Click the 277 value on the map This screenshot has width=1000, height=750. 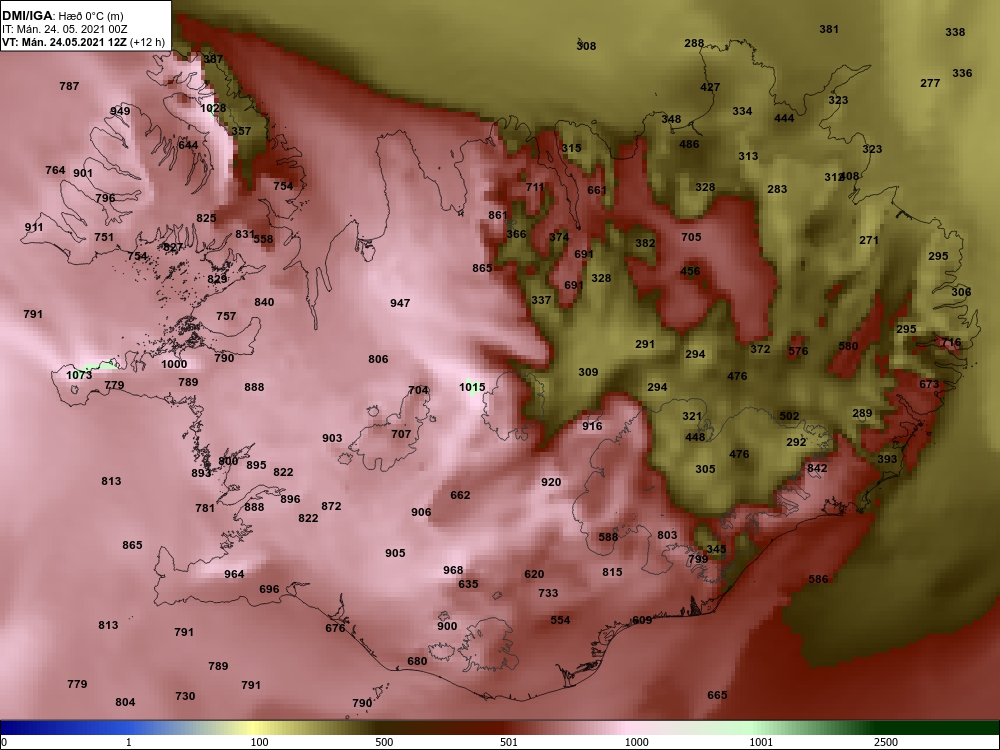coord(930,83)
